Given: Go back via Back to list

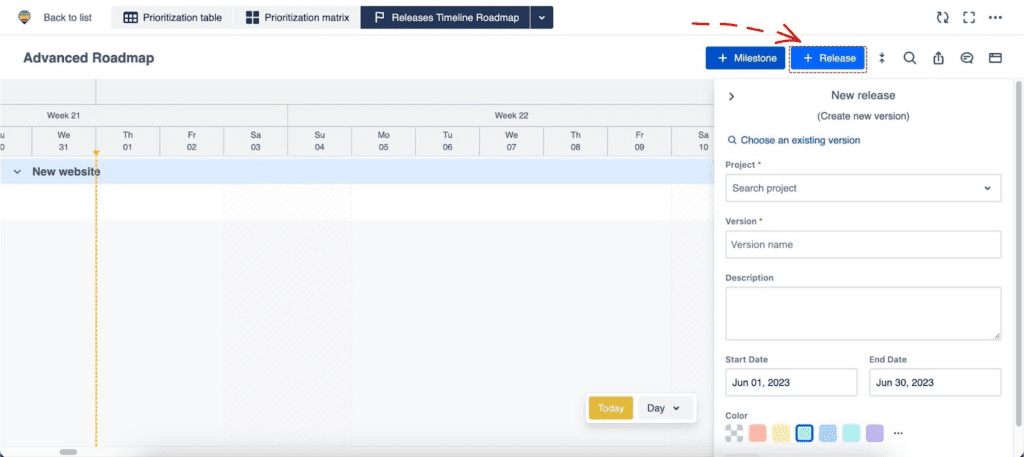Looking at the screenshot, I should [67, 18].
